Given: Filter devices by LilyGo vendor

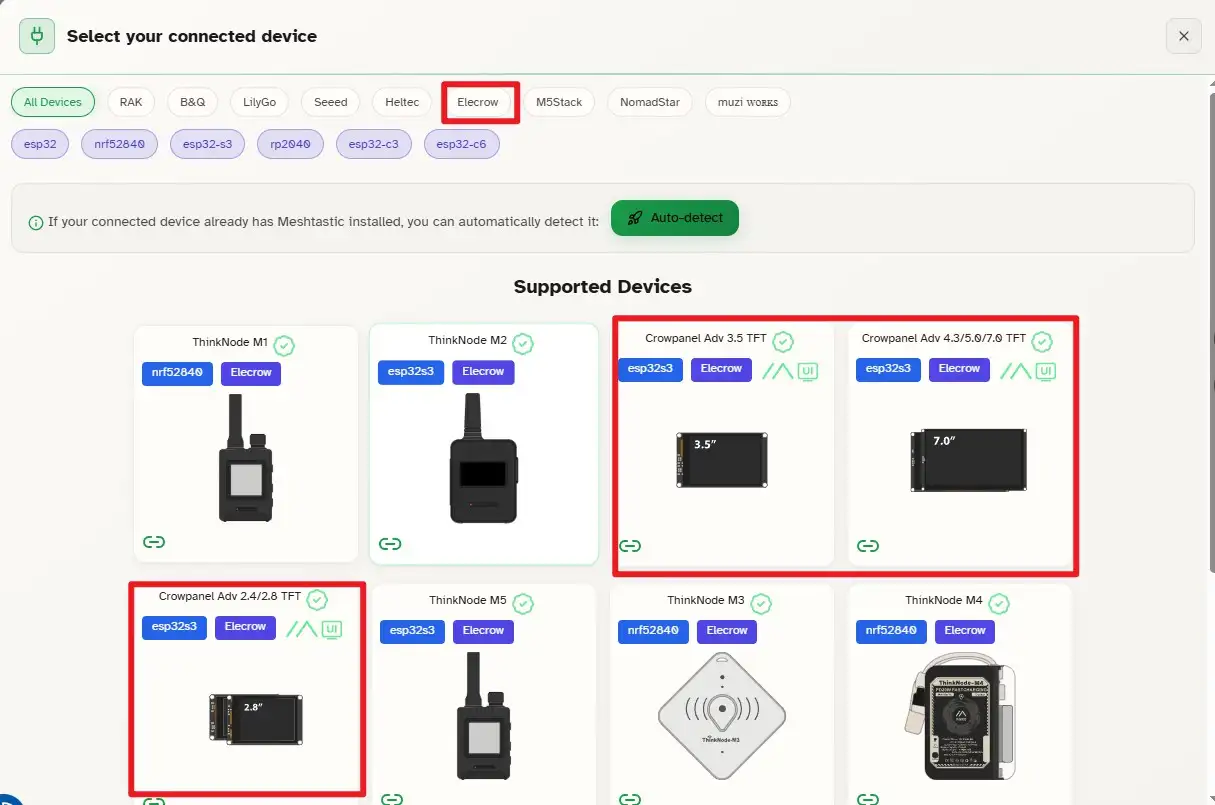Looking at the screenshot, I should (259, 102).
